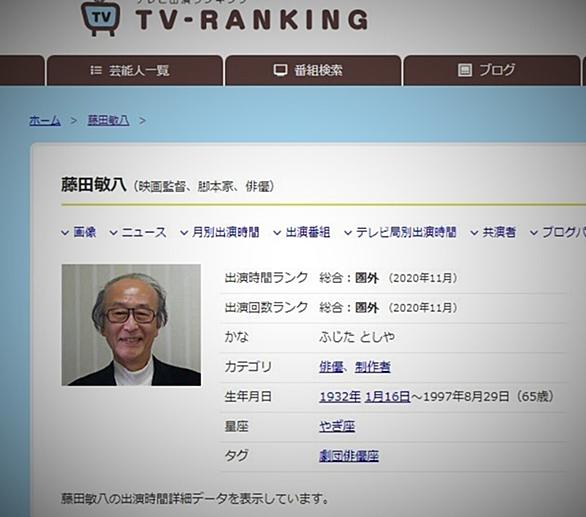Click chevron before ブログ anchor link
The height and width of the screenshot is (517, 586).
pyautogui.click(x=533, y=233)
